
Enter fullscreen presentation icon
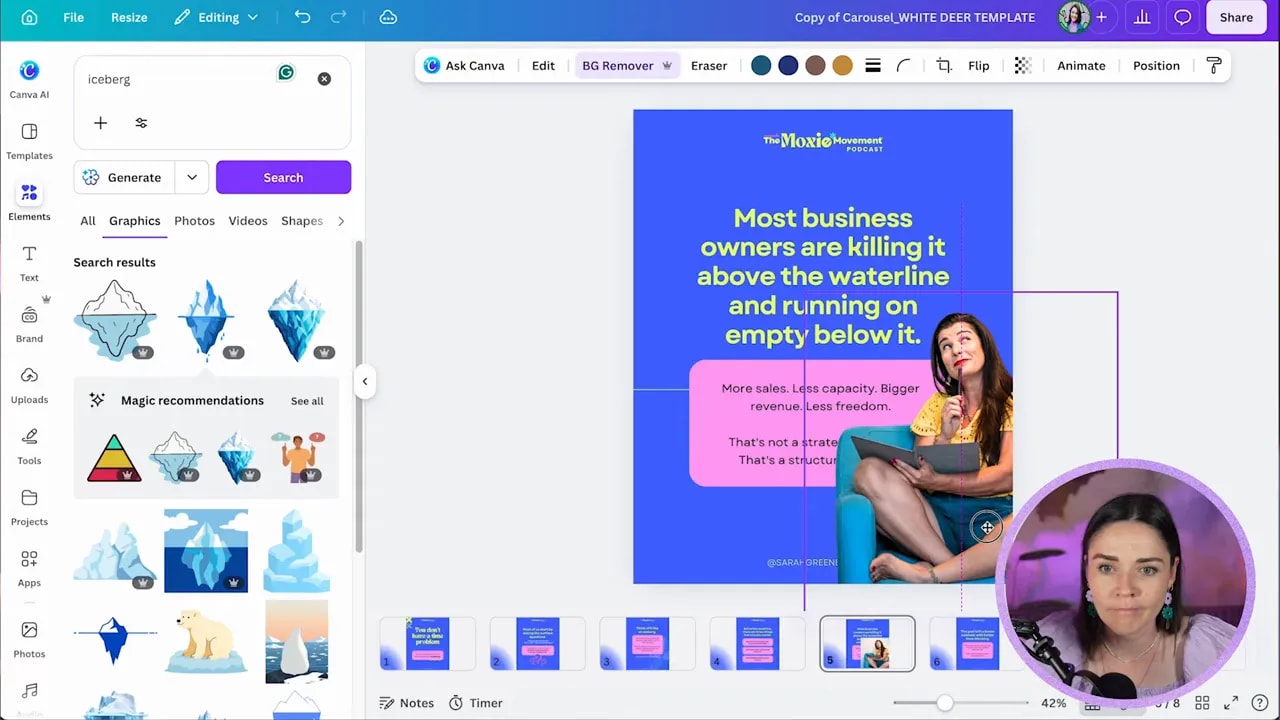pos(1231,703)
